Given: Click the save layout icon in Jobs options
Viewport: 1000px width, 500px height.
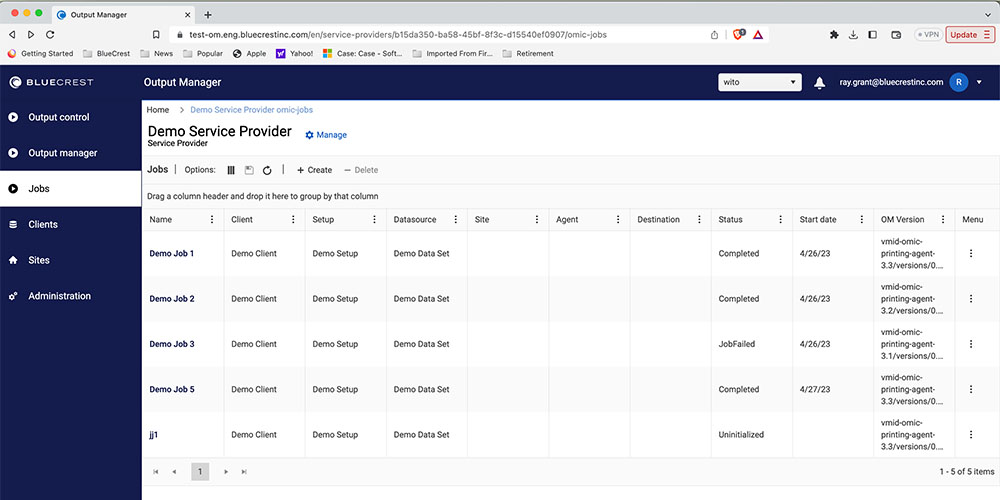Looking at the screenshot, I should pos(249,170).
